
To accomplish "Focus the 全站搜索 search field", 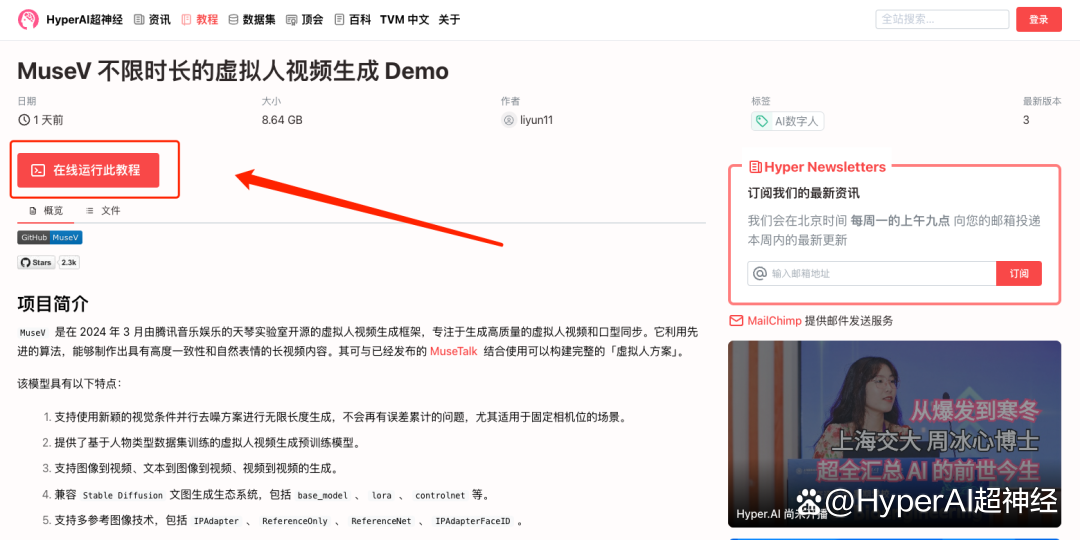I will [941, 19].
